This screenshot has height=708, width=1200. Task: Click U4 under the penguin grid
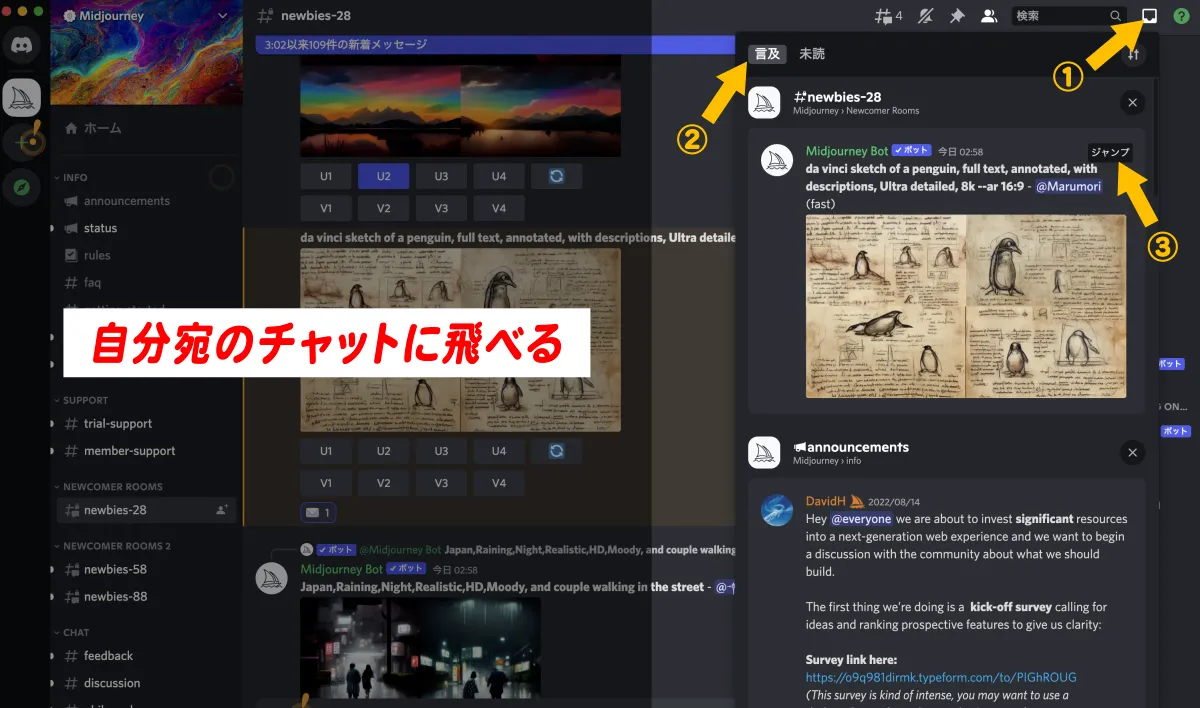click(x=499, y=451)
